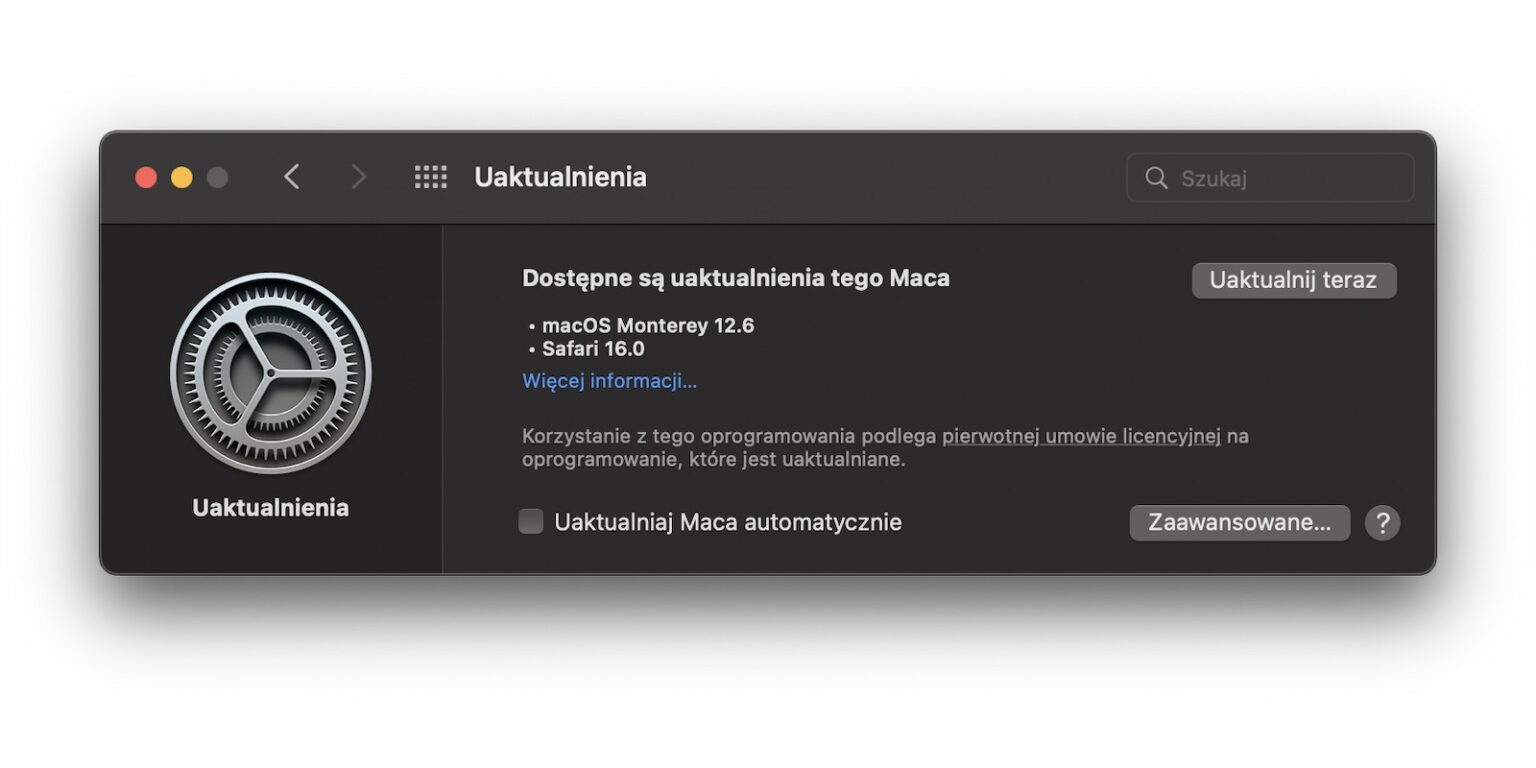Expand details via Więcej informacji
Image resolution: width=1536 pixels, height=768 pixels.
tap(609, 380)
